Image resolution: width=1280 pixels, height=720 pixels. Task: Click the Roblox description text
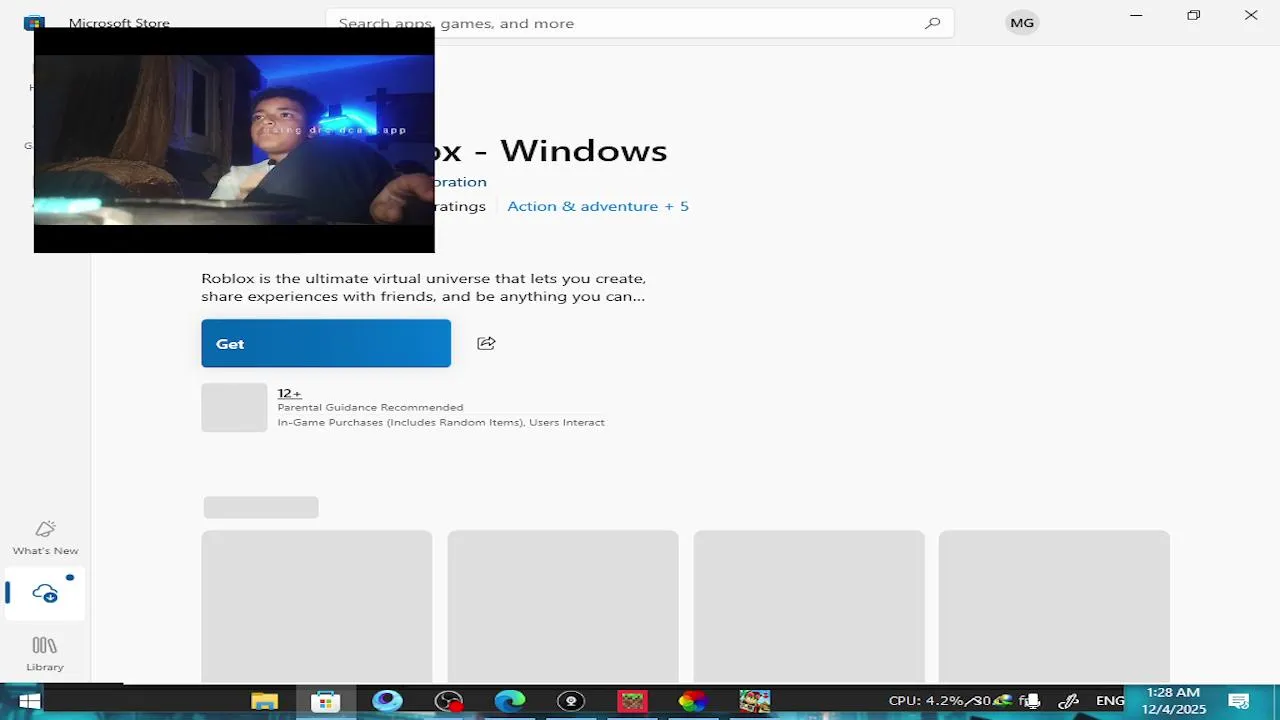424,287
